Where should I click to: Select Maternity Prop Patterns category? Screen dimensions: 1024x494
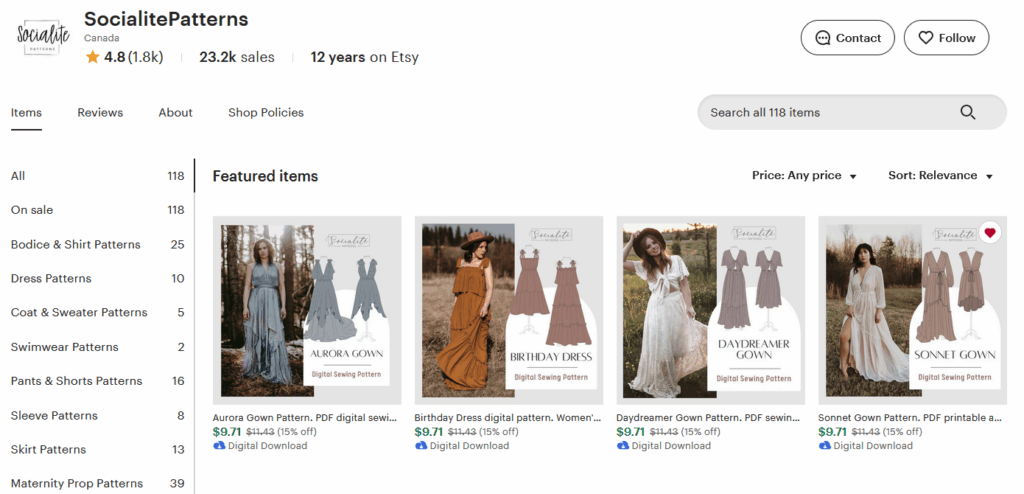(77, 483)
